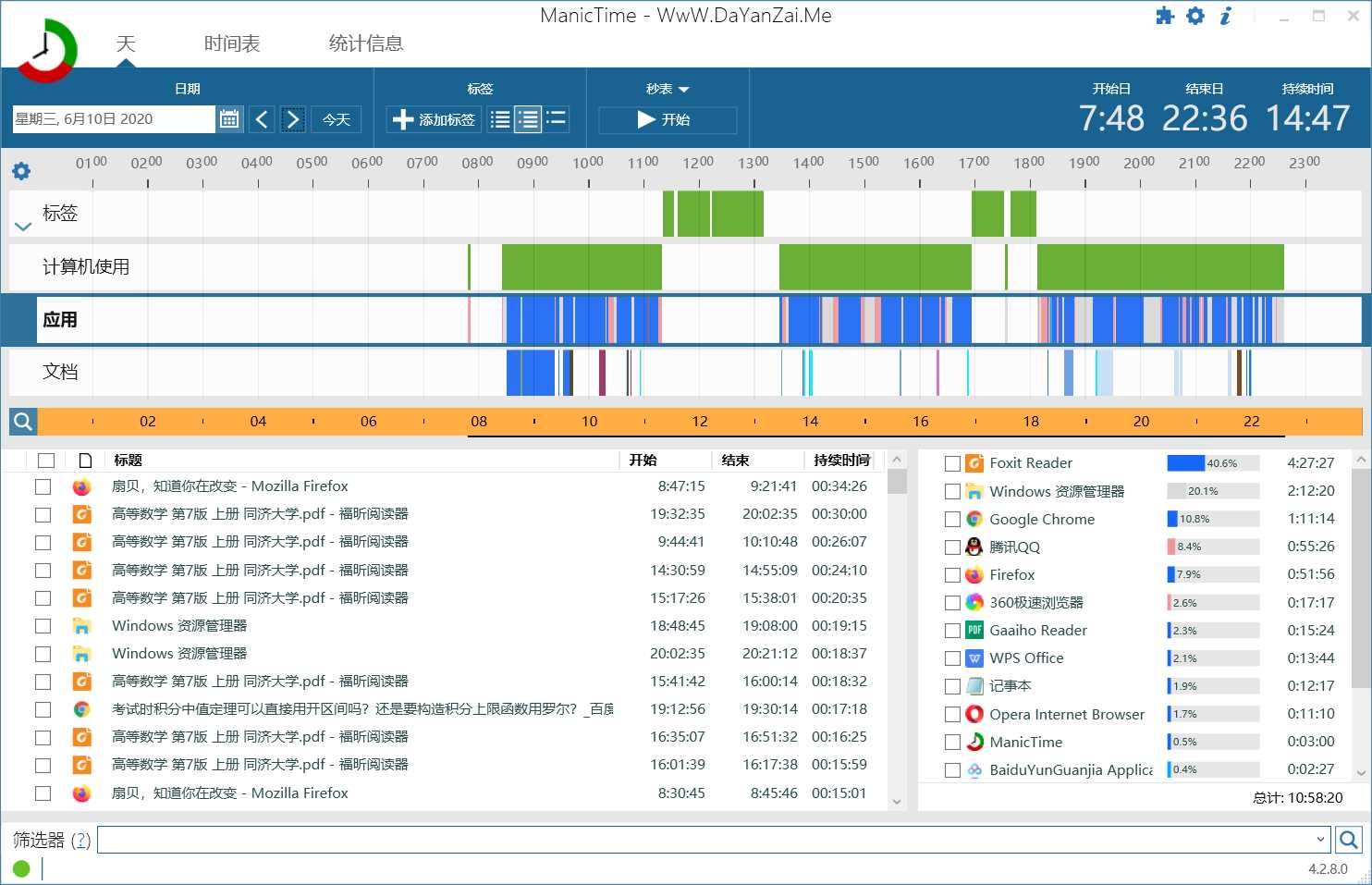Open the info icon in title bar

[x=1226, y=16]
